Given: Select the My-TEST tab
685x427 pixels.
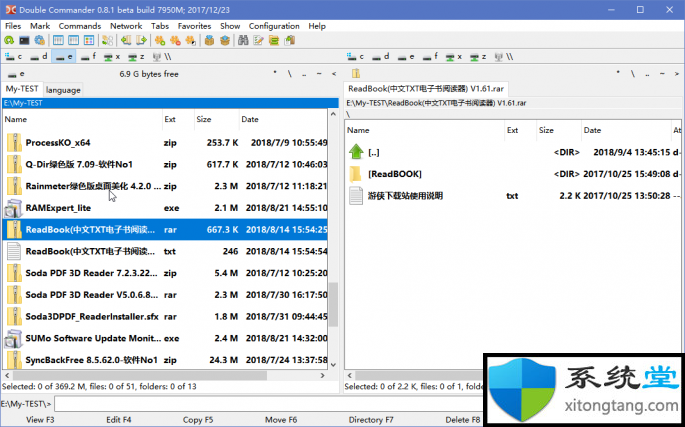Looking at the screenshot, I should click(x=22, y=89).
